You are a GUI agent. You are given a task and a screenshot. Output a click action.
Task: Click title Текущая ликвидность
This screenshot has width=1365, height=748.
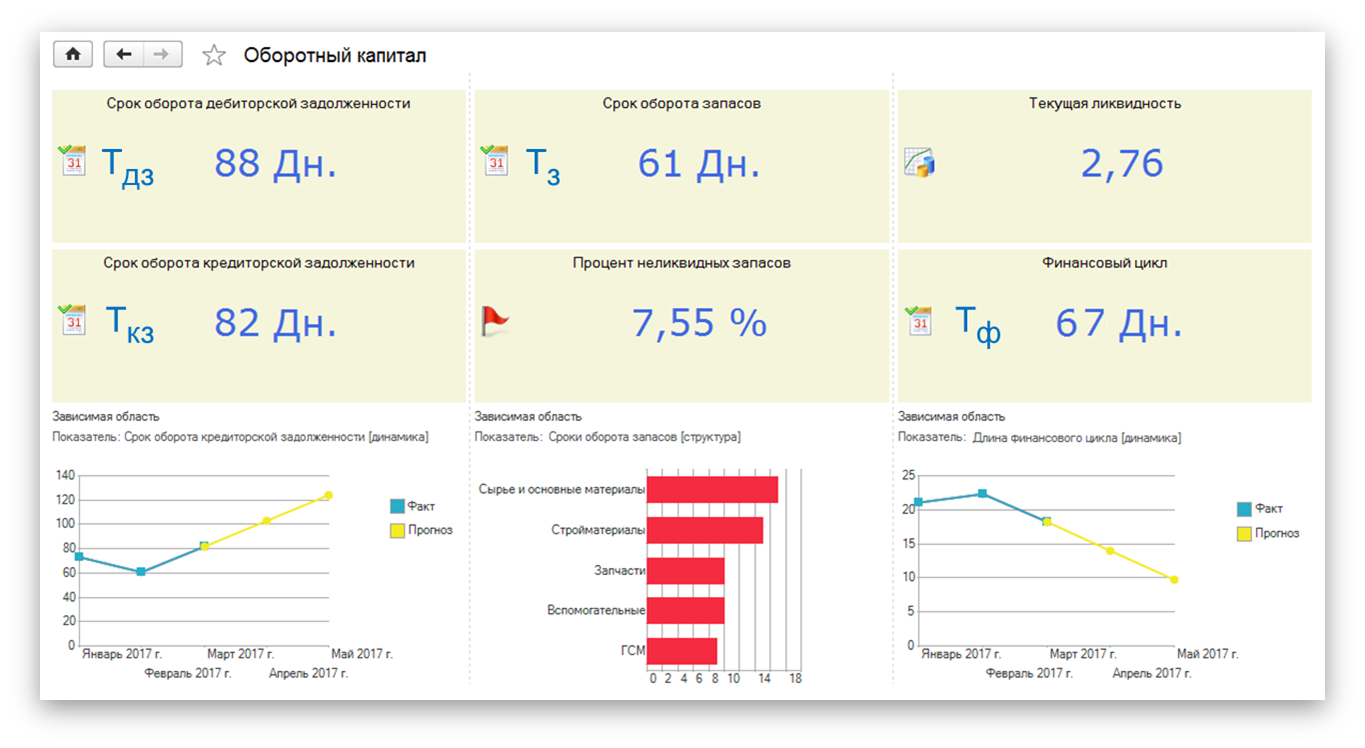point(1105,103)
